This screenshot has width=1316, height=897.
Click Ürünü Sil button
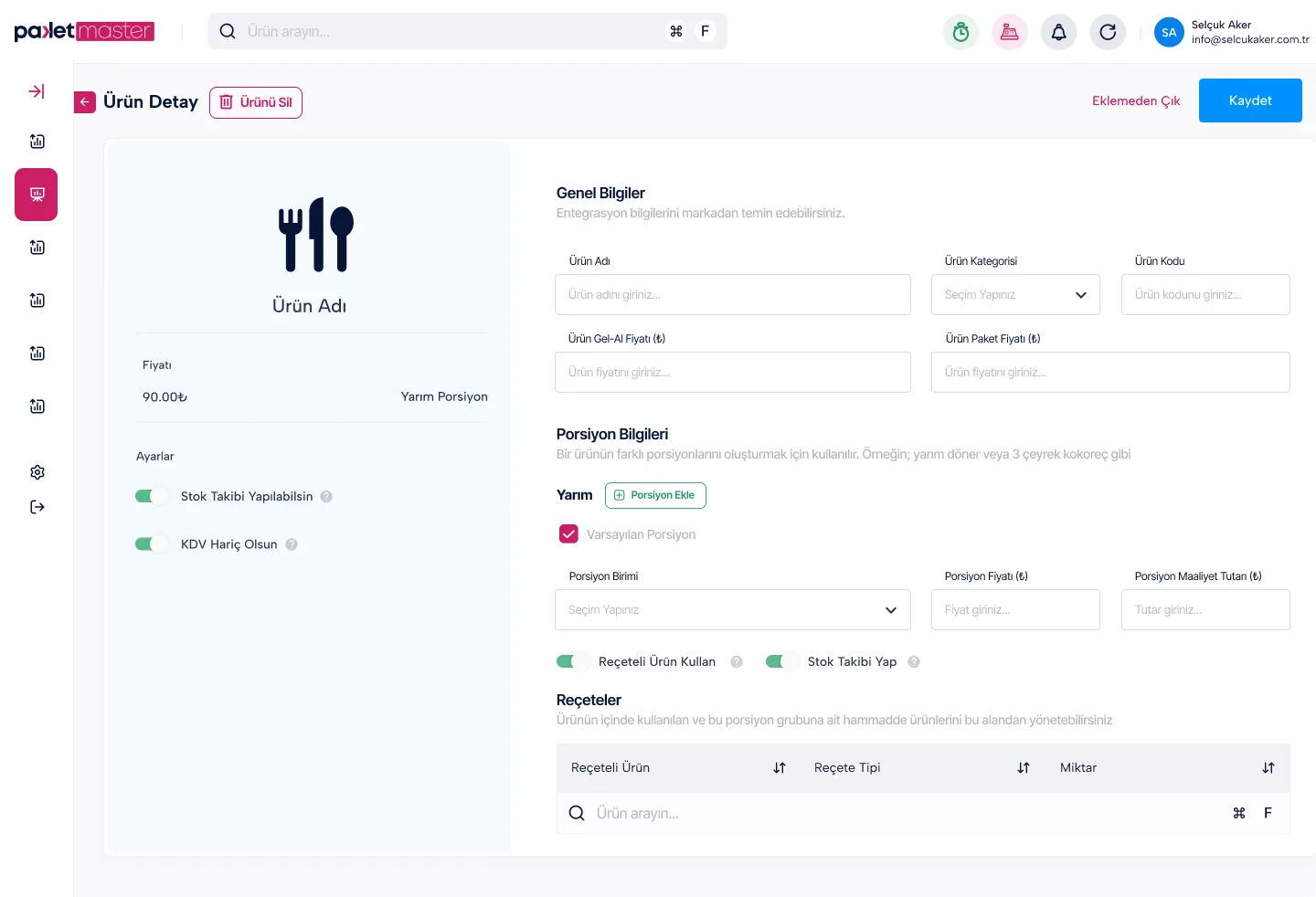pos(256,102)
